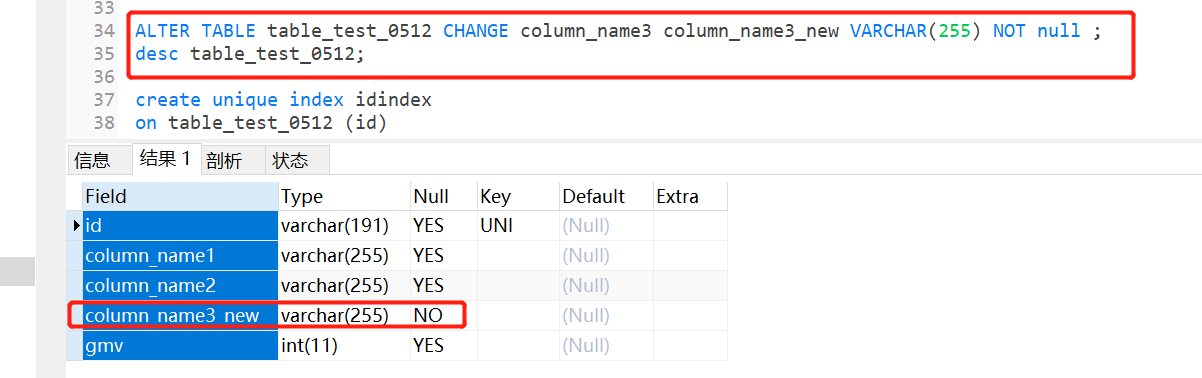Click the Null column header
The width and height of the screenshot is (1202, 378).
pos(442,196)
